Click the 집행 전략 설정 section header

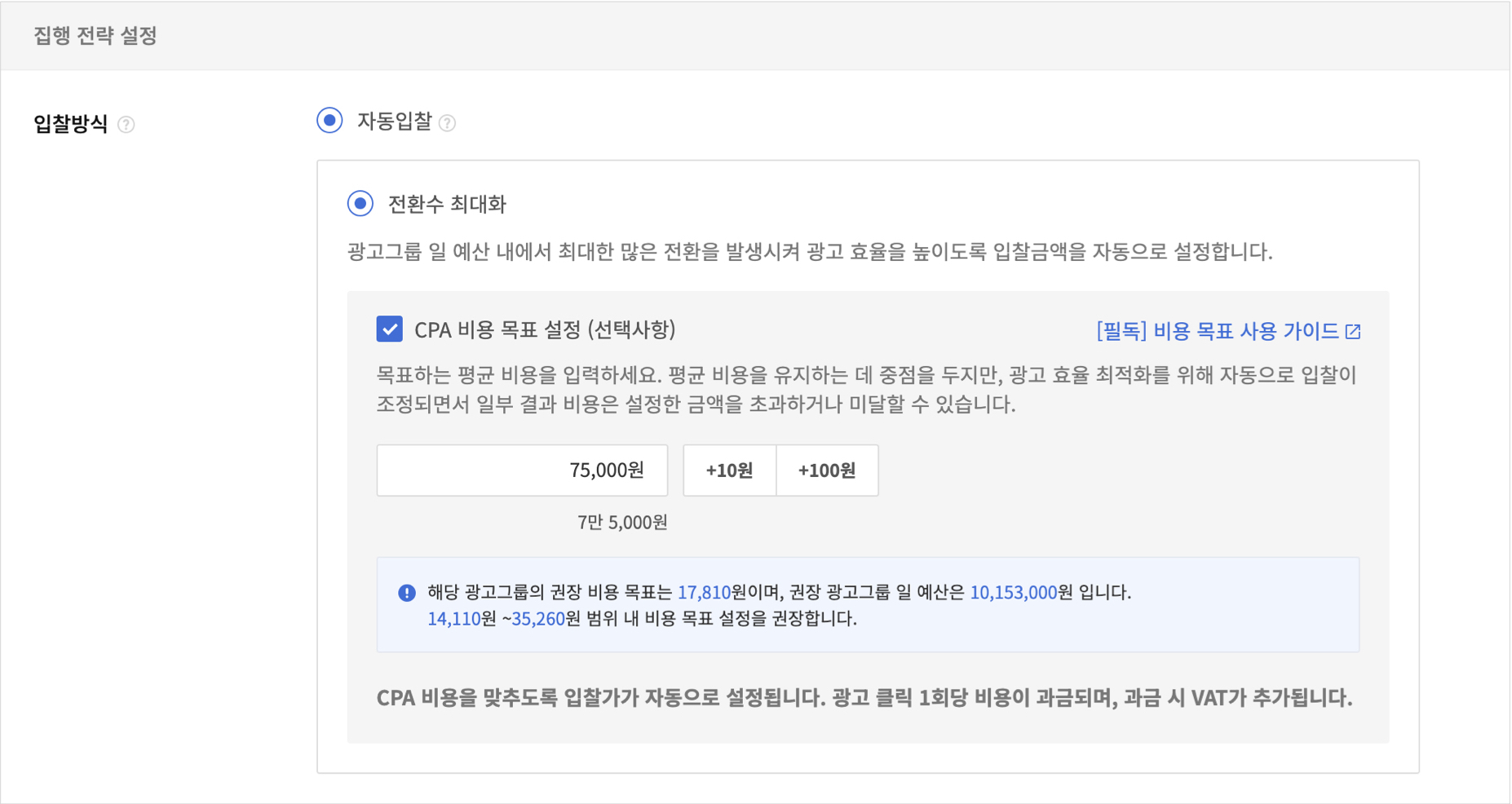pyautogui.click(x=95, y=36)
